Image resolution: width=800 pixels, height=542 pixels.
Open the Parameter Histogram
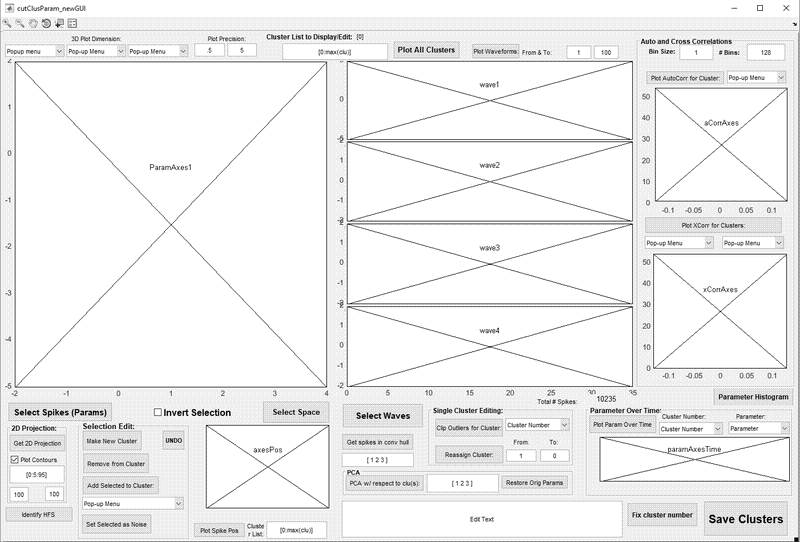coord(753,397)
